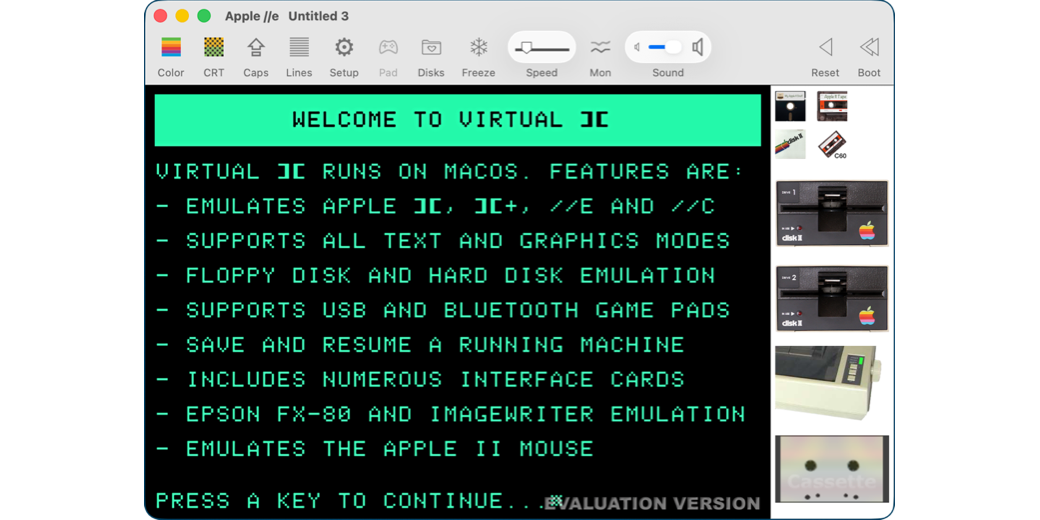Click the 'Apple //e' title text

[x=250, y=16]
